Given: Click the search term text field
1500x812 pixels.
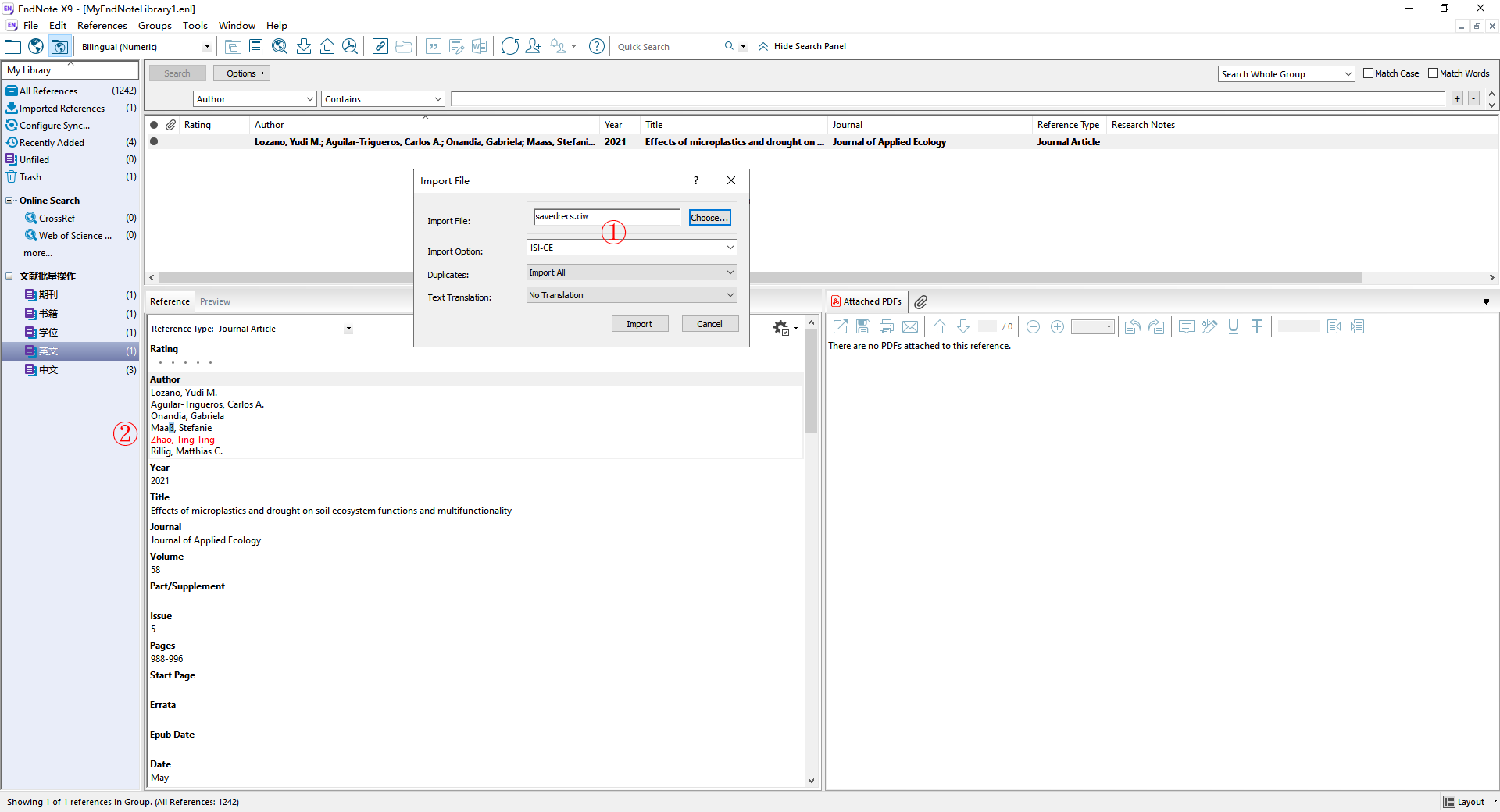Looking at the screenshot, I should pyautogui.click(x=948, y=99).
